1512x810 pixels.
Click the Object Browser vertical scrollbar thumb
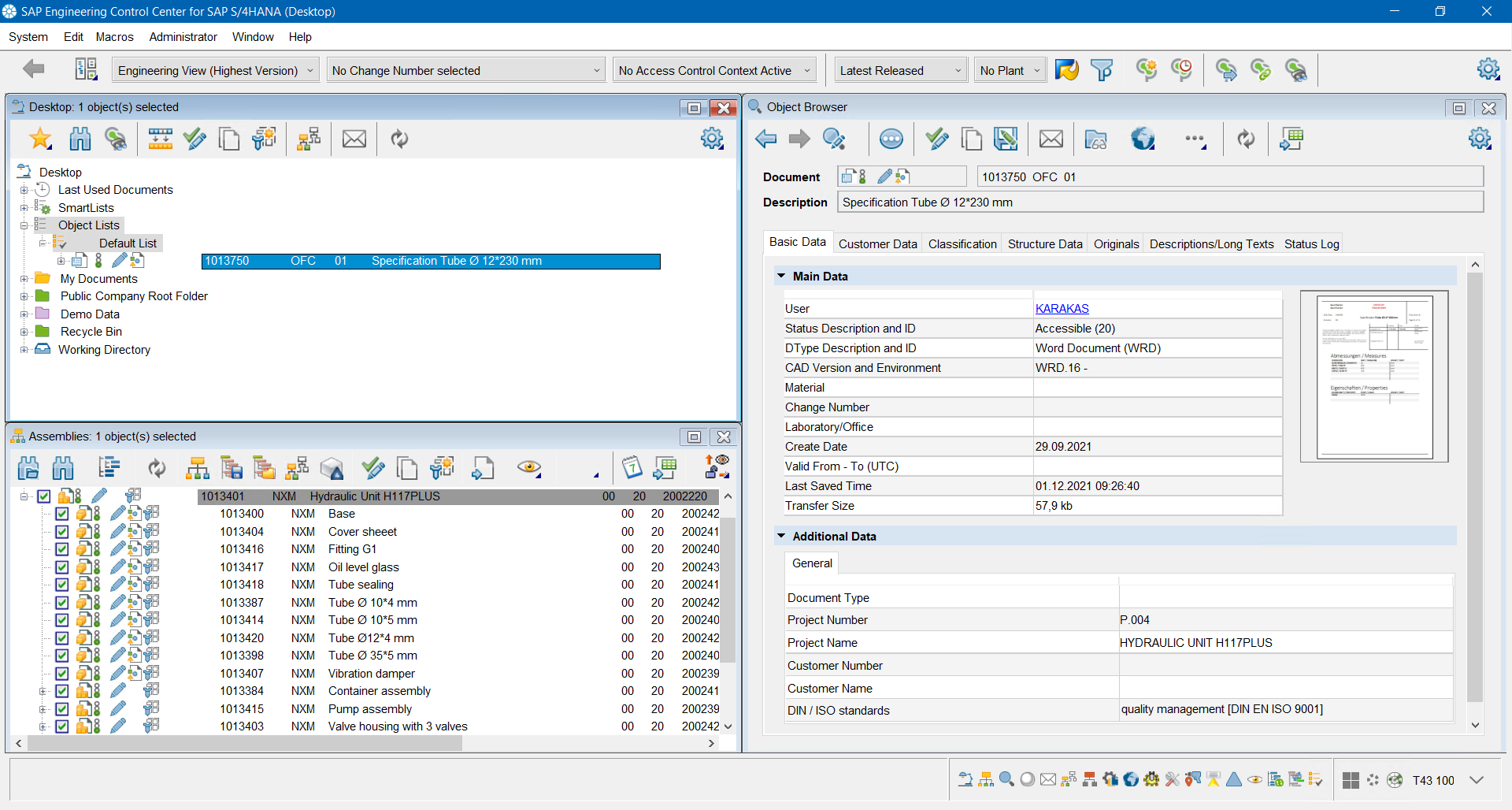[x=1475, y=486]
